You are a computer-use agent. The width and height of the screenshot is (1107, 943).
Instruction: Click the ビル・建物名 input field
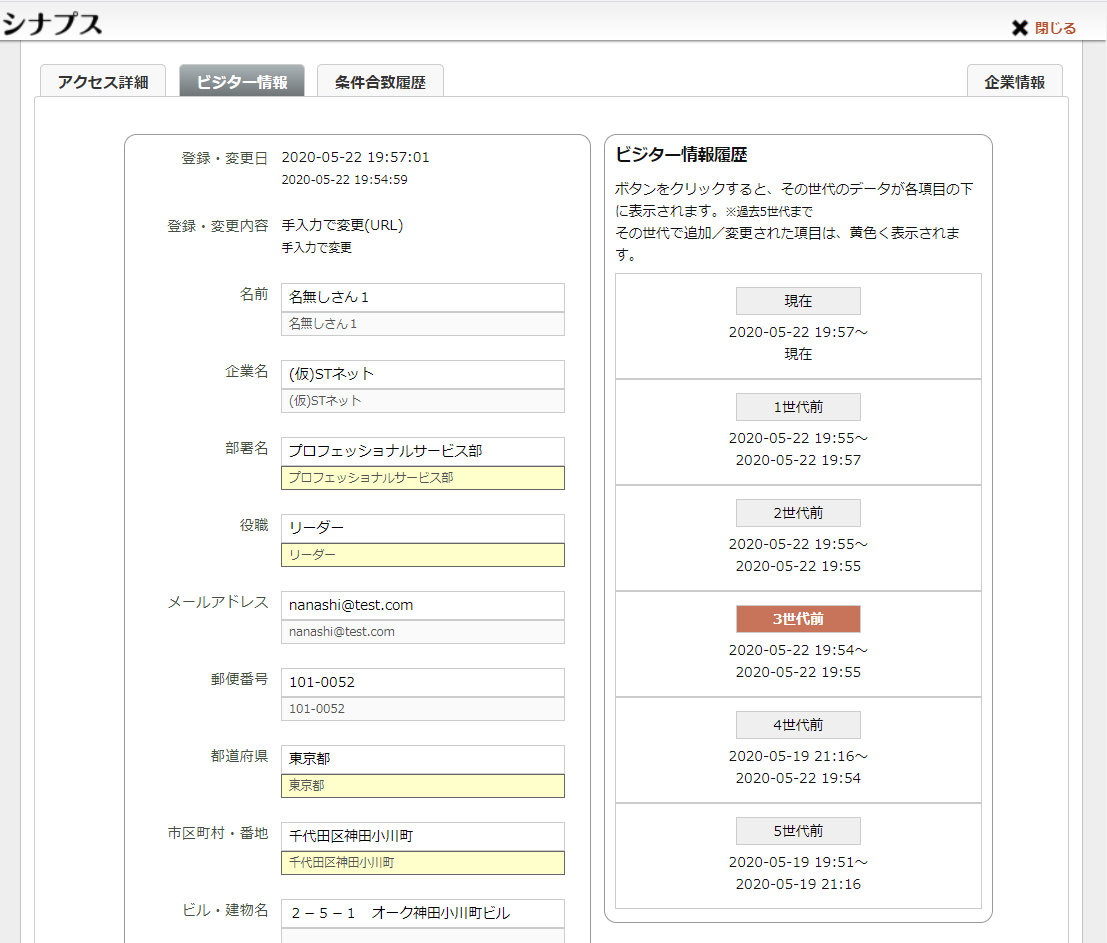click(422, 913)
